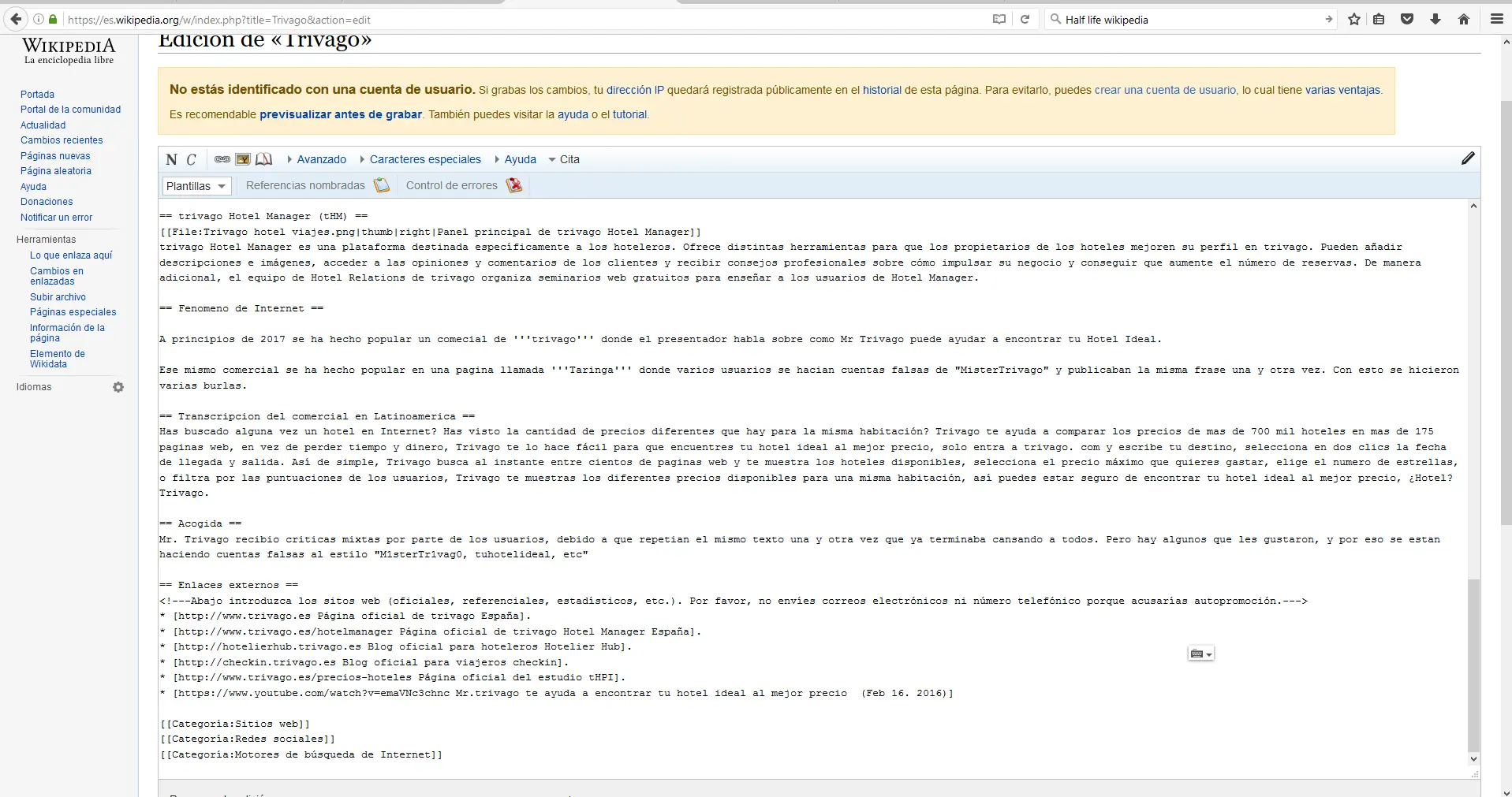This screenshot has width=1512, height=797.
Task: Click the editor scrollbar down arrow
Action: pos(1473,759)
